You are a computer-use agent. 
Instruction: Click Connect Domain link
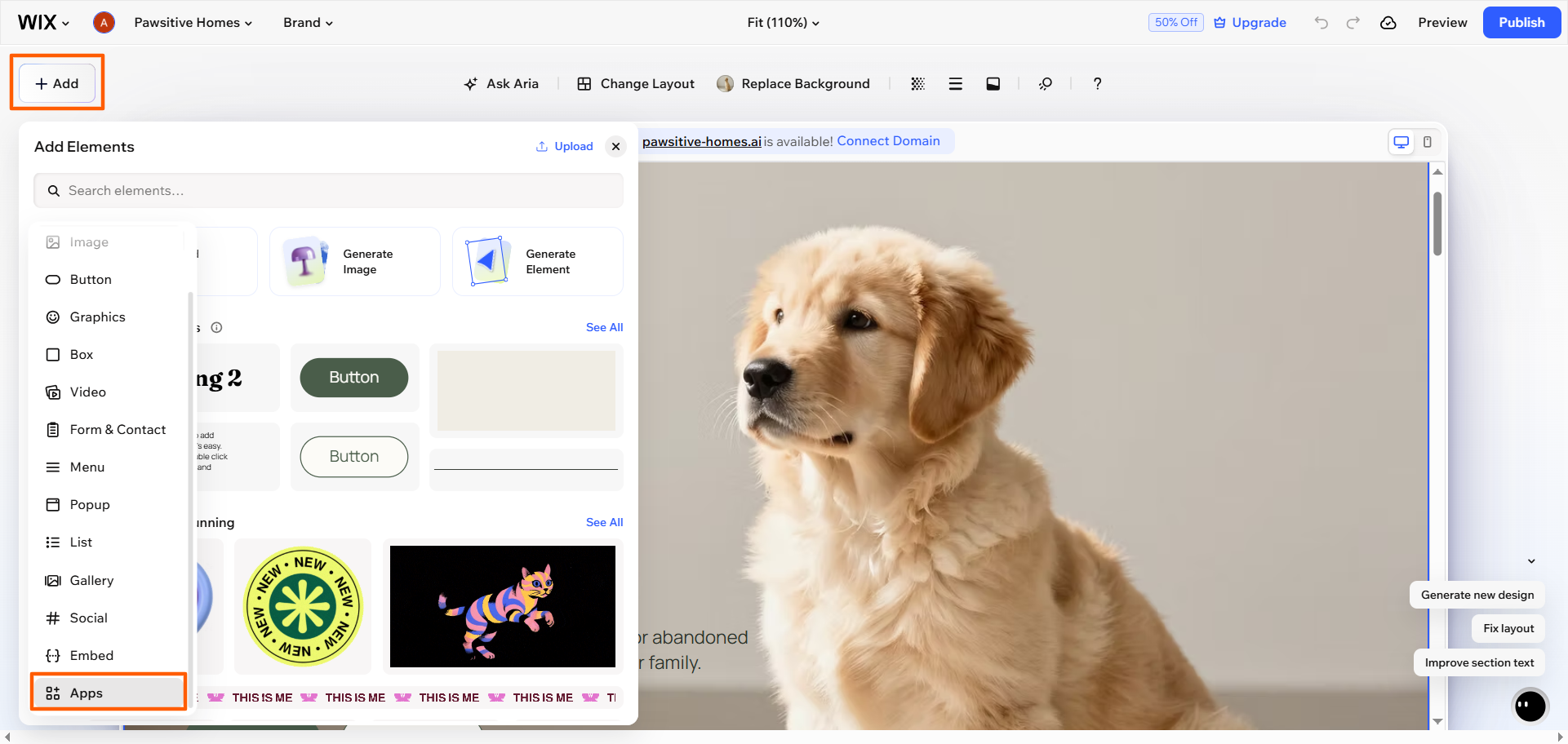click(x=888, y=141)
